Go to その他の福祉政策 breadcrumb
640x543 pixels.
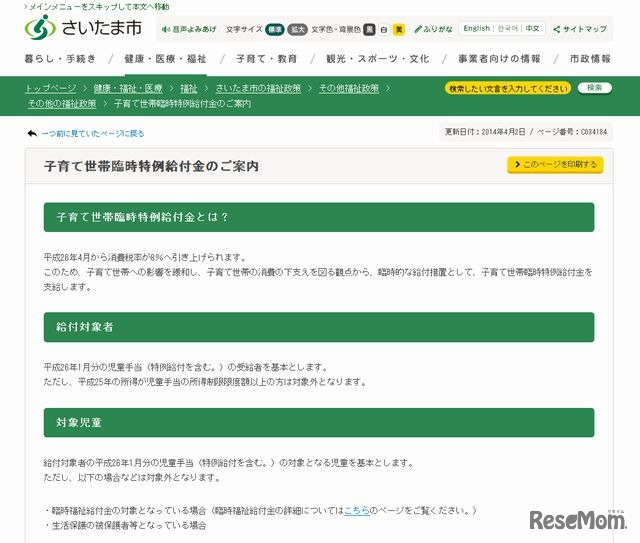pyautogui.click(x=62, y=104)
